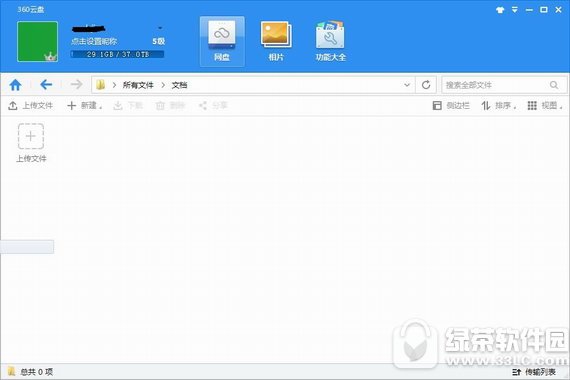Open the 排序 sort dropdown

(499, 105)
